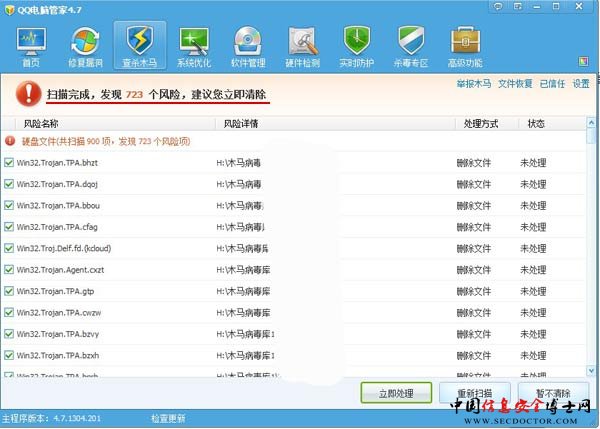
Task: Open the 实时防护 realtime protection icon
Action: (357, 46)
